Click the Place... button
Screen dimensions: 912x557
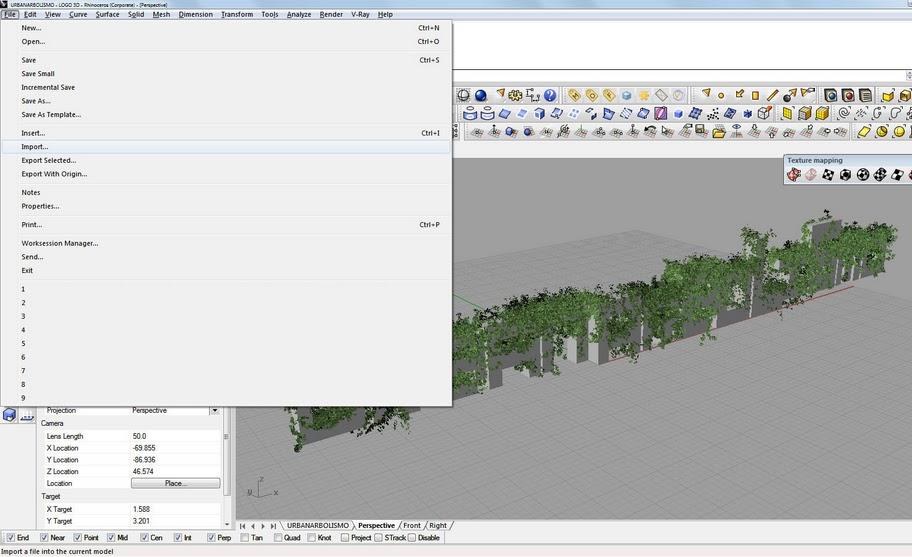(176, 483)
